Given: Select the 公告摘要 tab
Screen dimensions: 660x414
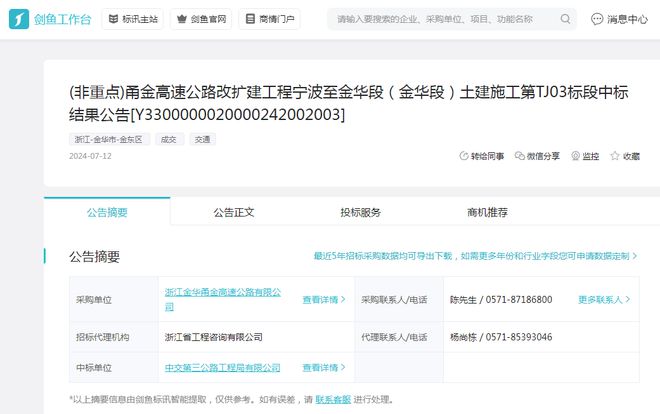Looking at the screenshot, I should click(107, 212).
